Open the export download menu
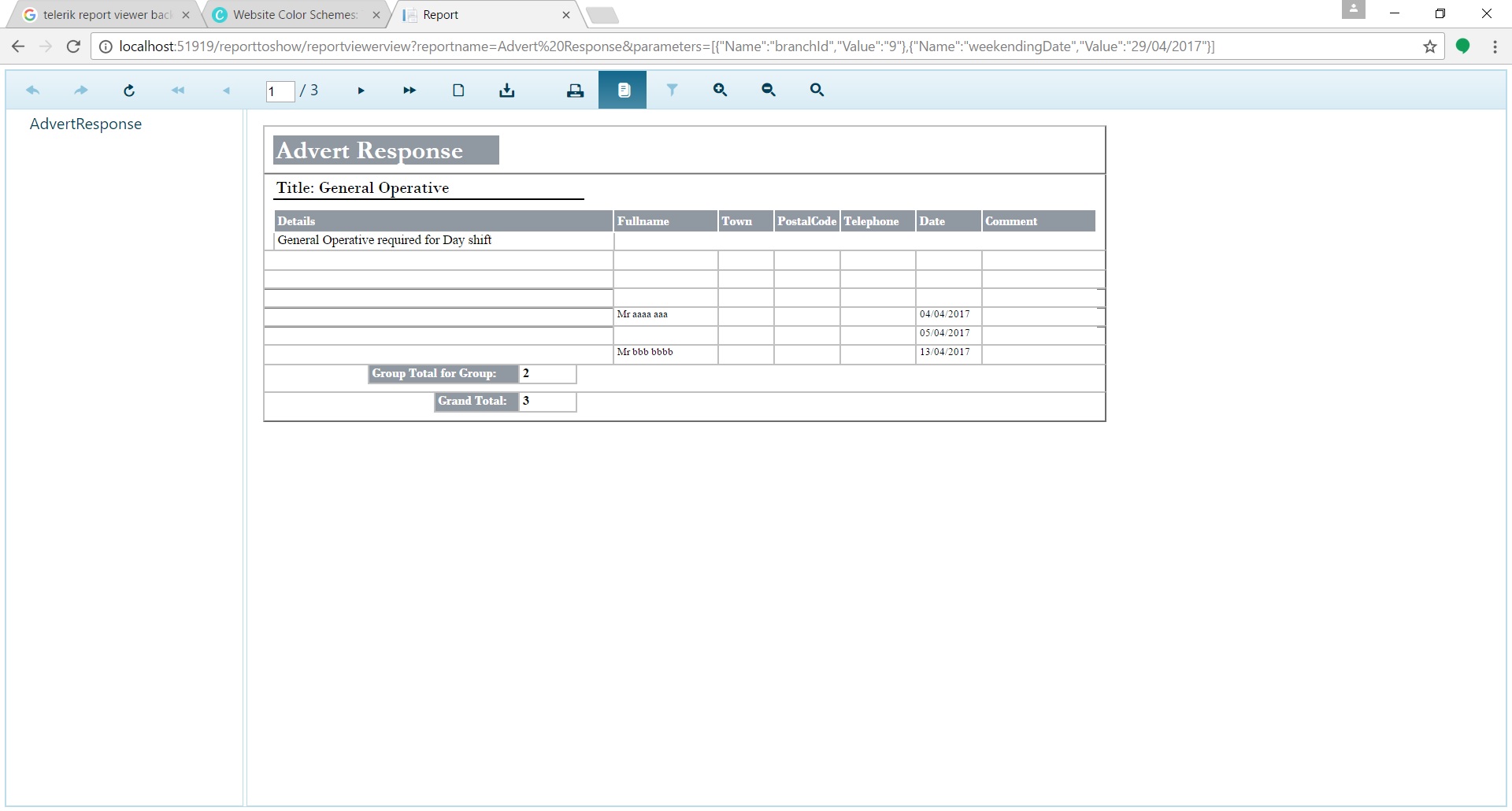Viewport: 1512px width, 811px height. [x=507, y=91]
